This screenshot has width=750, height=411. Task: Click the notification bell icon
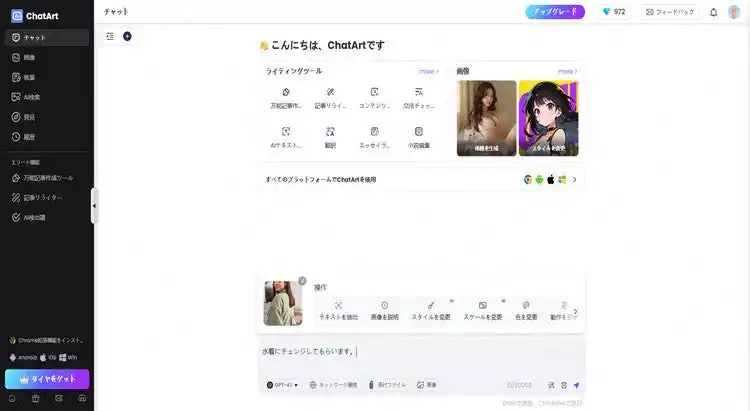(x=713, y=12)
